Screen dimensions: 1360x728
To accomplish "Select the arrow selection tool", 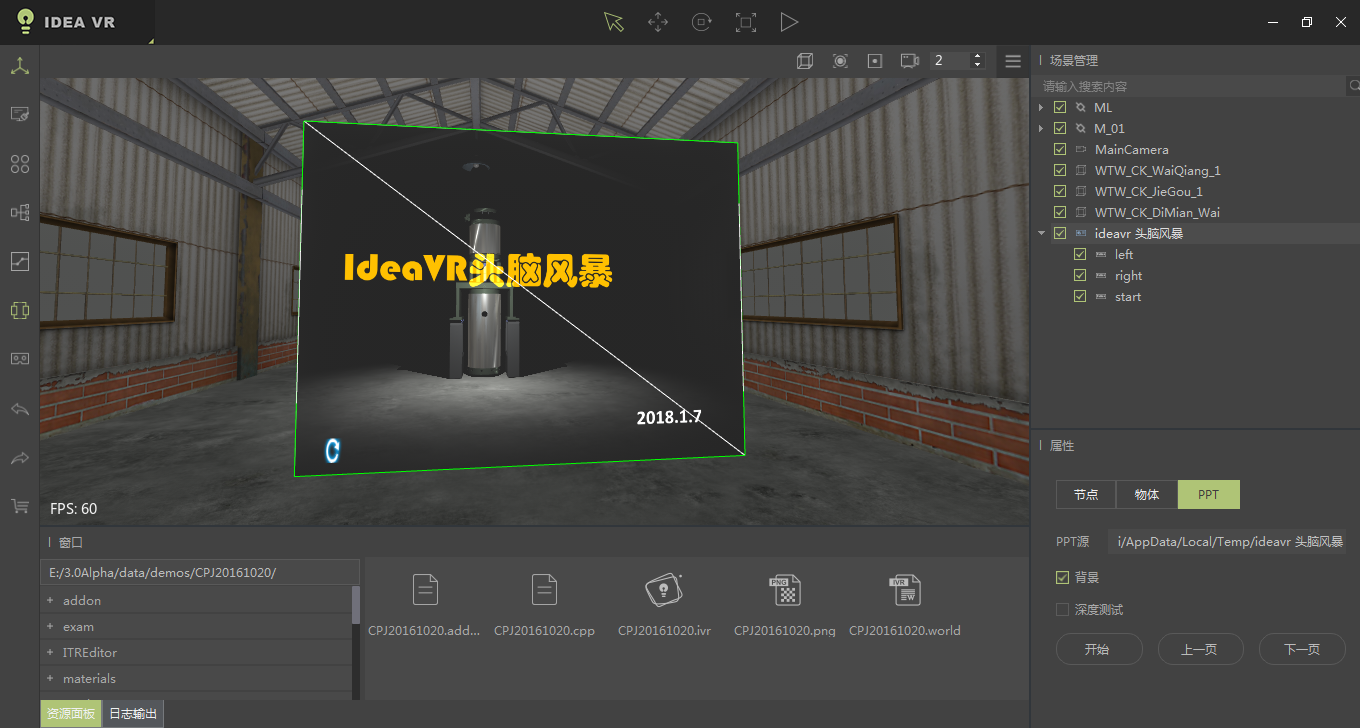I will click(x=613, y=21).
